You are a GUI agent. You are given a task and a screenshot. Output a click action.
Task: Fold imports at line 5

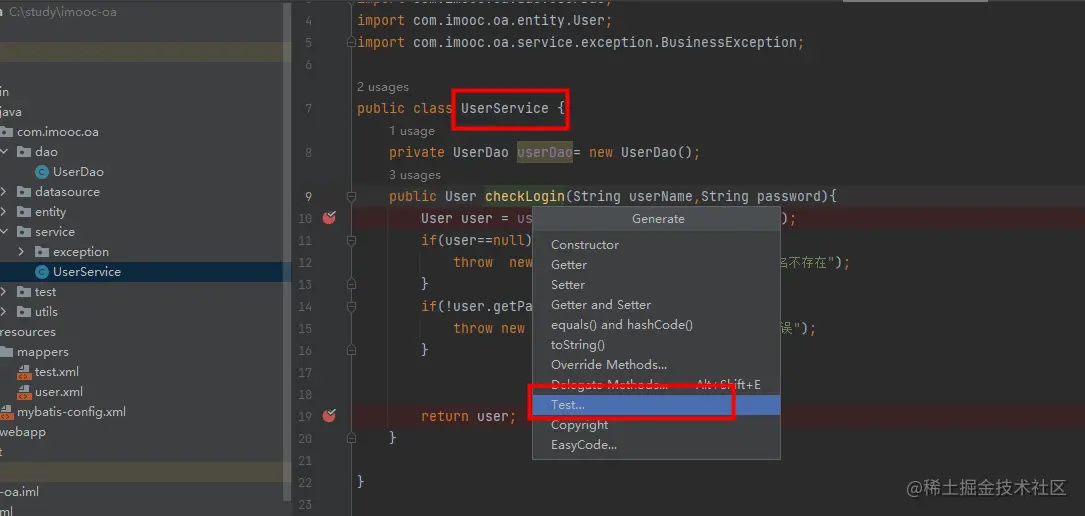352,42
